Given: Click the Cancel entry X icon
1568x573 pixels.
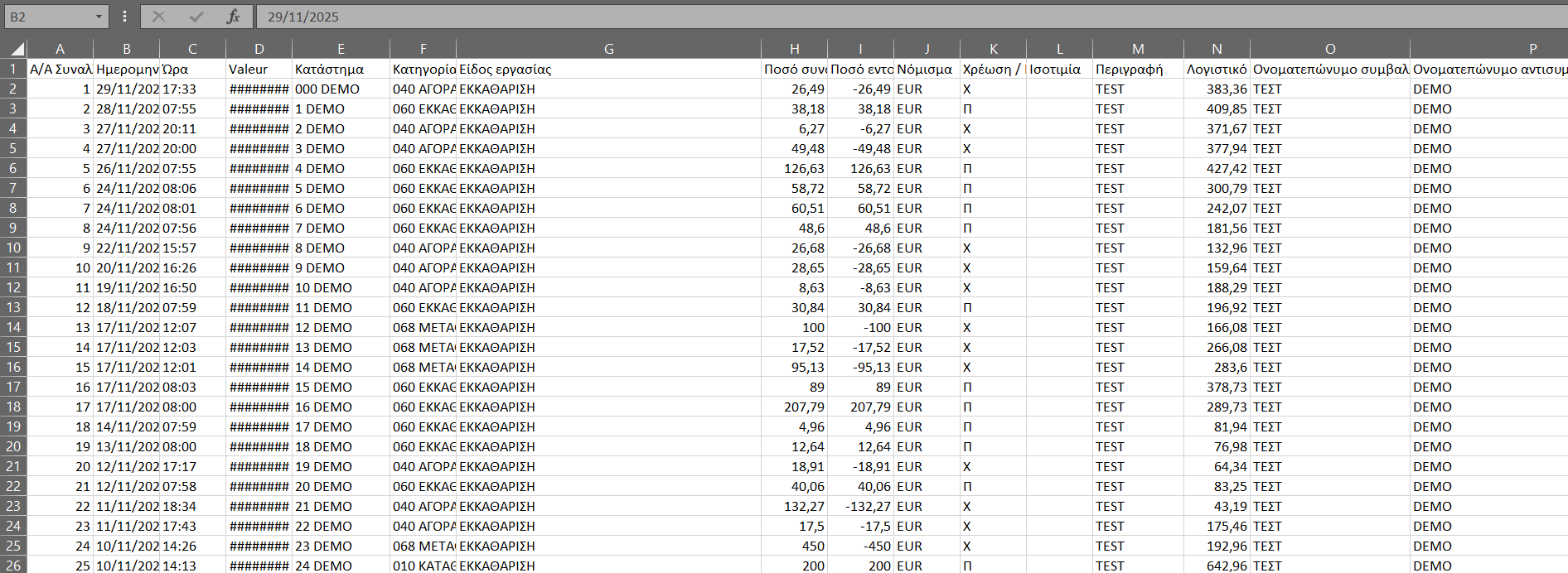Looking at the screenshot, I should click(x=159, y=17).
